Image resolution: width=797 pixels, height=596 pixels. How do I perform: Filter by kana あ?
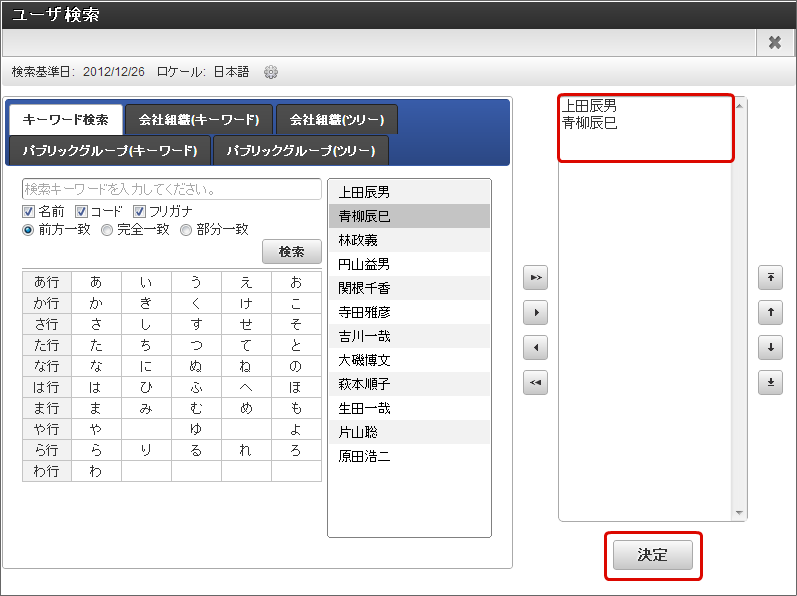pyautogui.click(x=96, y=282)
